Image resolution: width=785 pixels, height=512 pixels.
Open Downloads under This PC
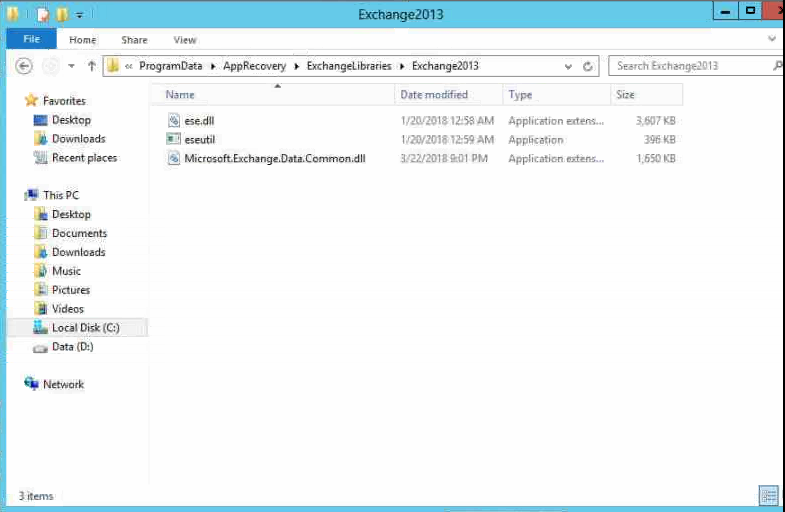tap(79, 252)
